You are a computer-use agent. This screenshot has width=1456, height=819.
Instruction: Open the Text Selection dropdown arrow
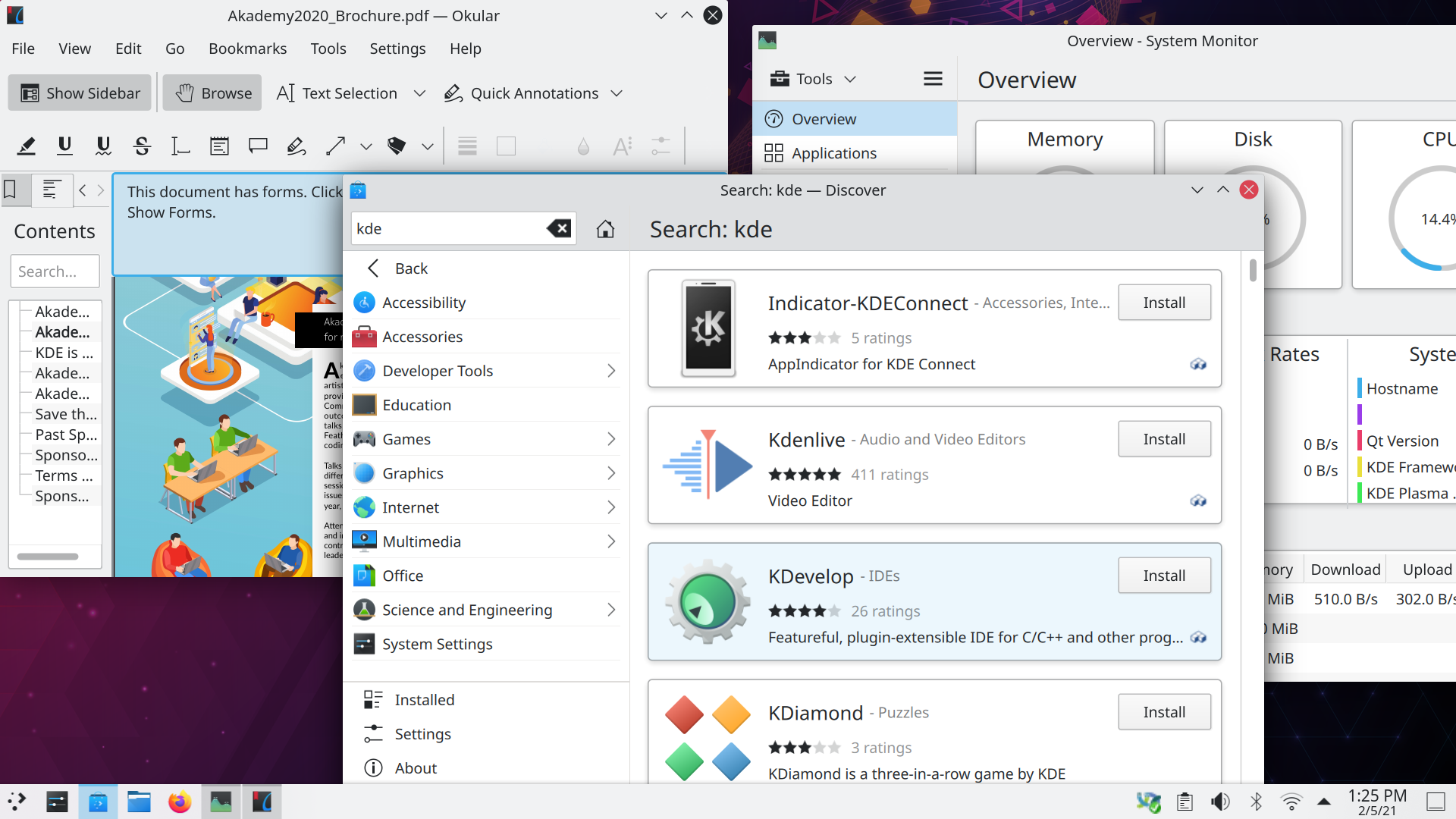click(x=419, y=93)
